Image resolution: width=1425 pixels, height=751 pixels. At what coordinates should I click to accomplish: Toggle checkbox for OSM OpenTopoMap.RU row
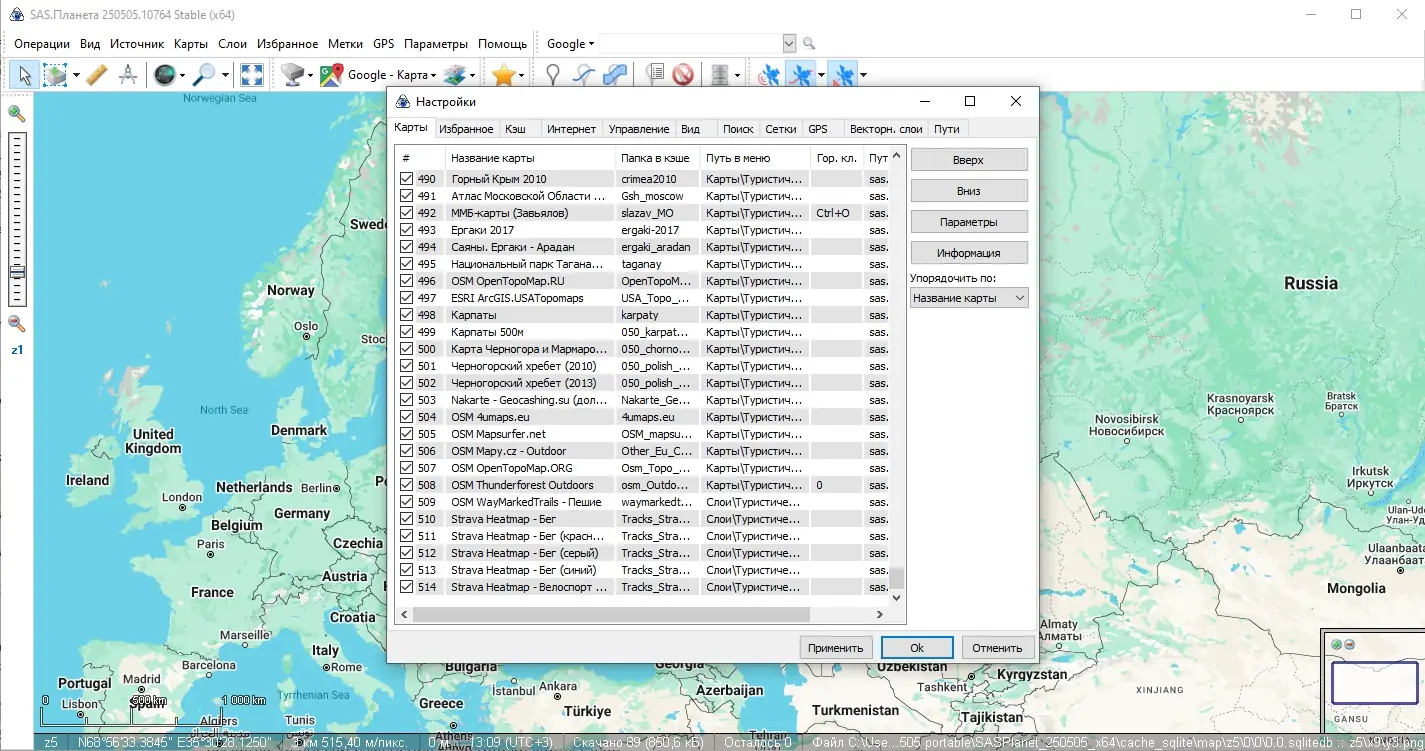click(406, 281)
